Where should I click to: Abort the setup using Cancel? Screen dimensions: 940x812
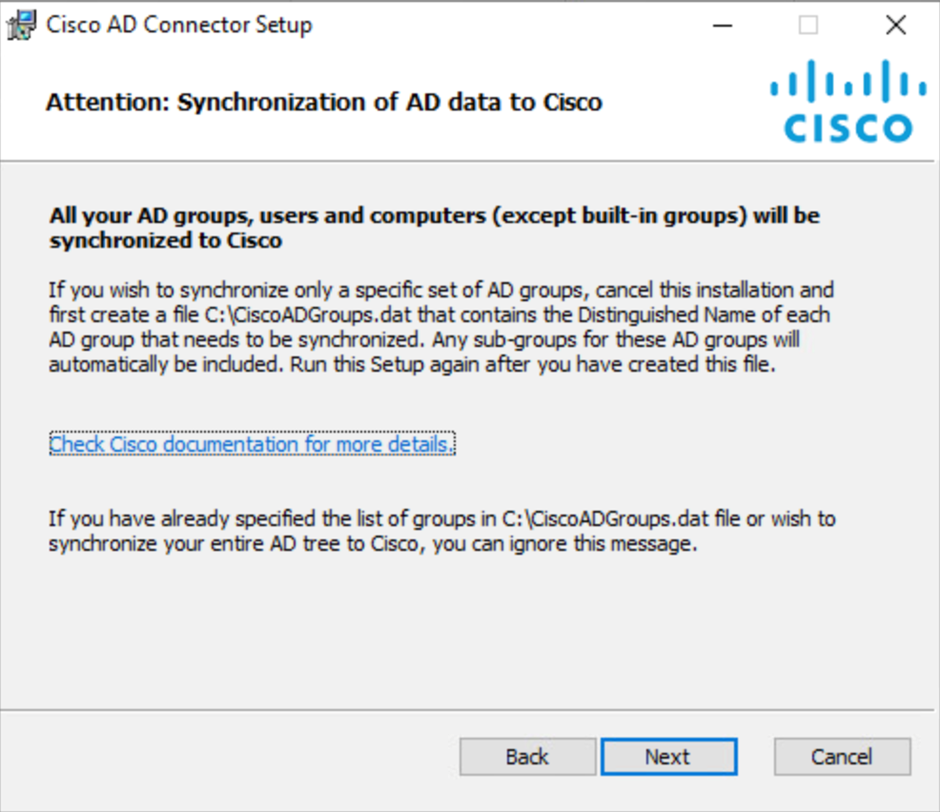842,757
